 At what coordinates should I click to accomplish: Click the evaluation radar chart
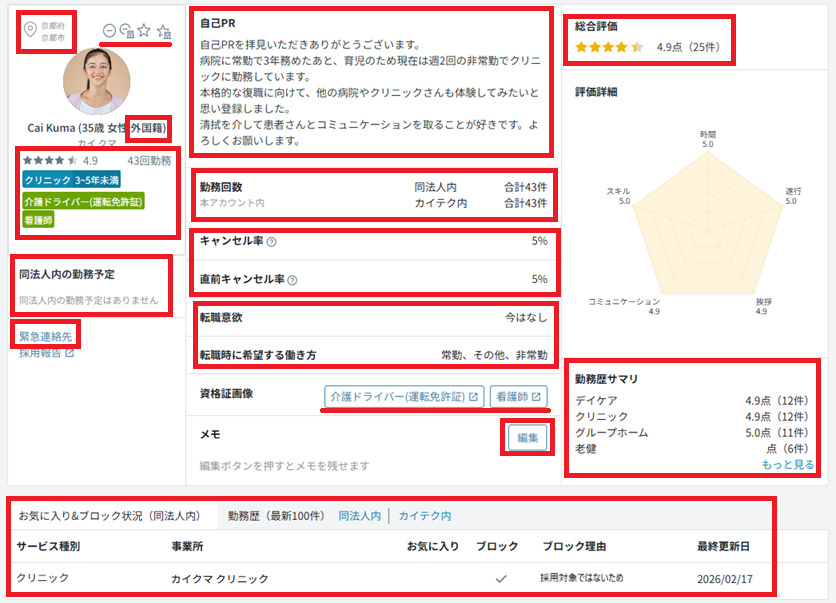708,221
